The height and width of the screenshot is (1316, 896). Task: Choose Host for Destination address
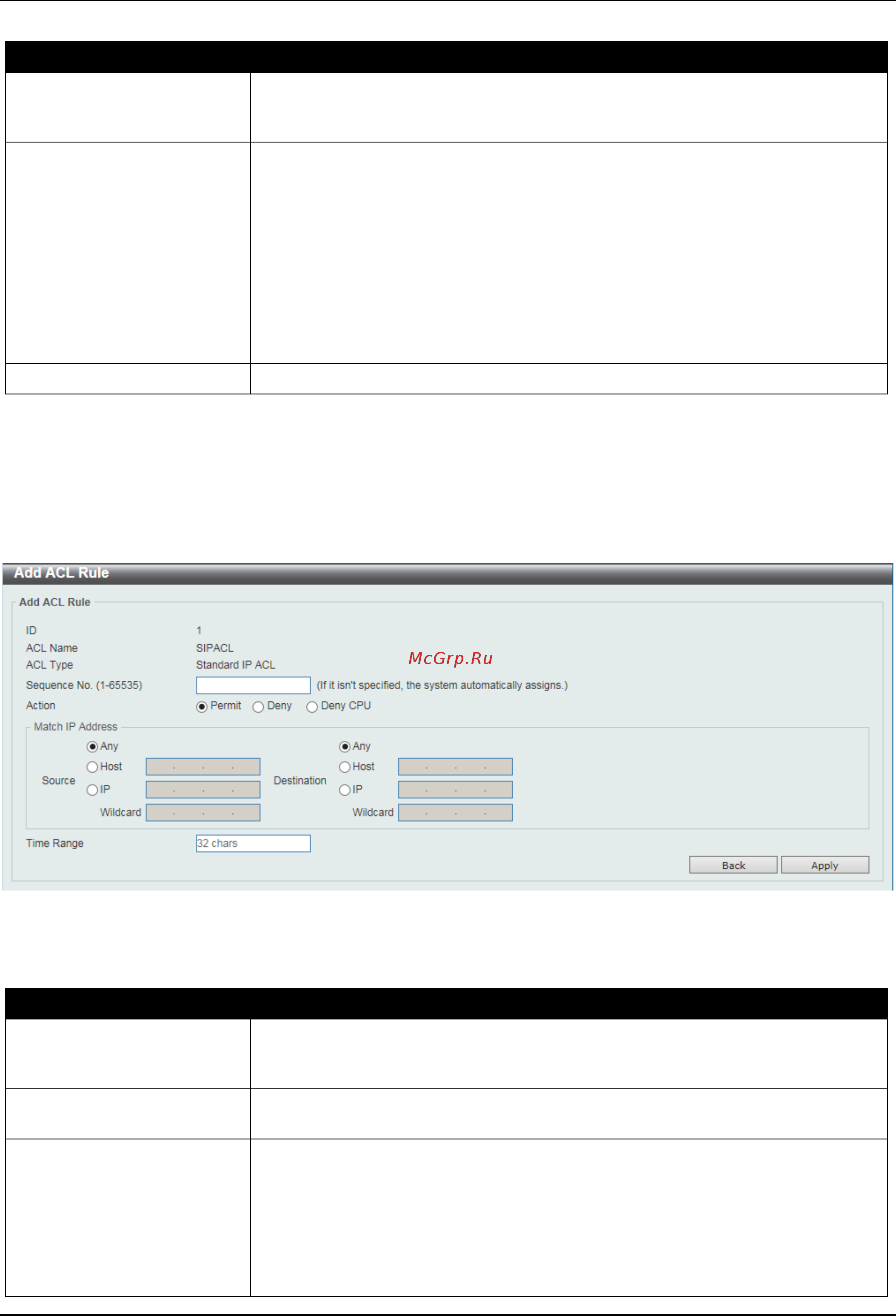tap(344, 767)
